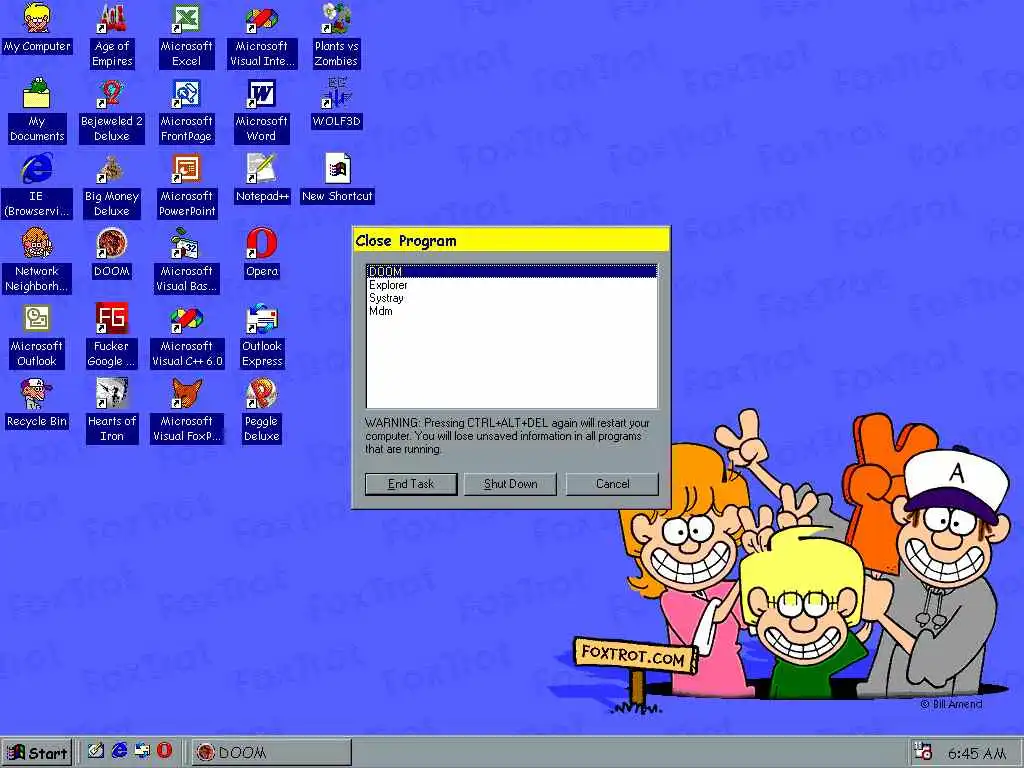Select the Microsoft FrontPage shortcut
Screen dimensions: 1024x768
186,110
